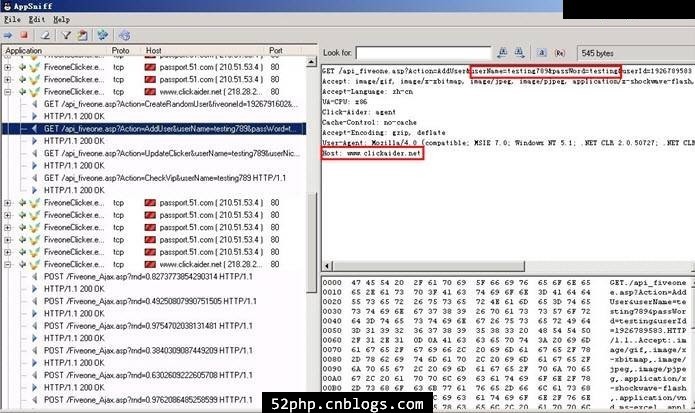Click left arrow of the request pane horizontal scrollbar
The width and height of the screenshot is (695, 413).
tap(327, 266)
